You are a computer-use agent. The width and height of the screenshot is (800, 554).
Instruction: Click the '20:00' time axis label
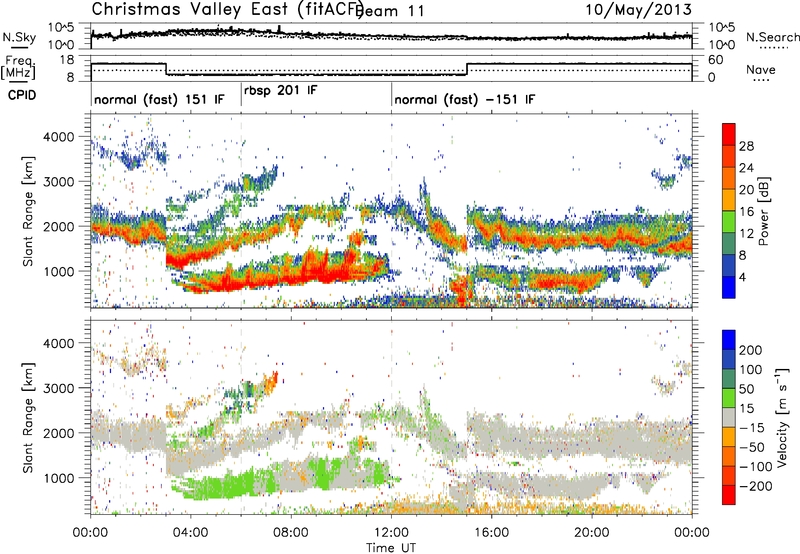point(592,532)
